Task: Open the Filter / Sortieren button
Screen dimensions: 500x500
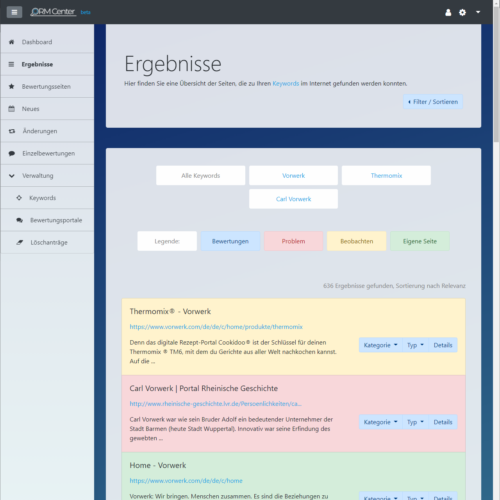Action: click(x=433, y=102)
